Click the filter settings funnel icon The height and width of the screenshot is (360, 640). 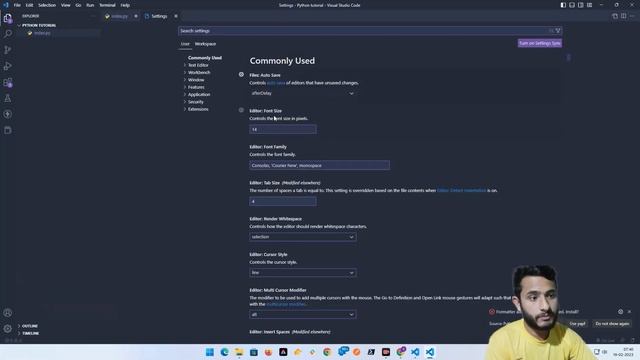coord(558,31)
